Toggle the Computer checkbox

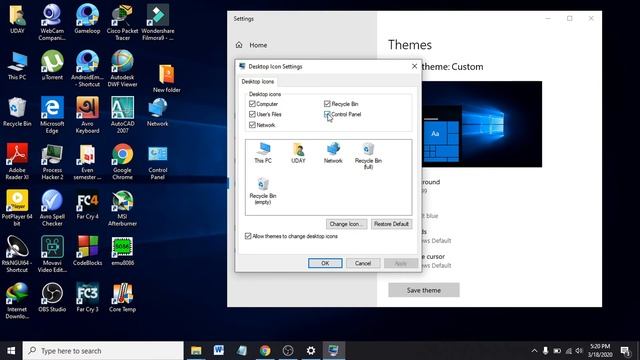pos(263,104)
